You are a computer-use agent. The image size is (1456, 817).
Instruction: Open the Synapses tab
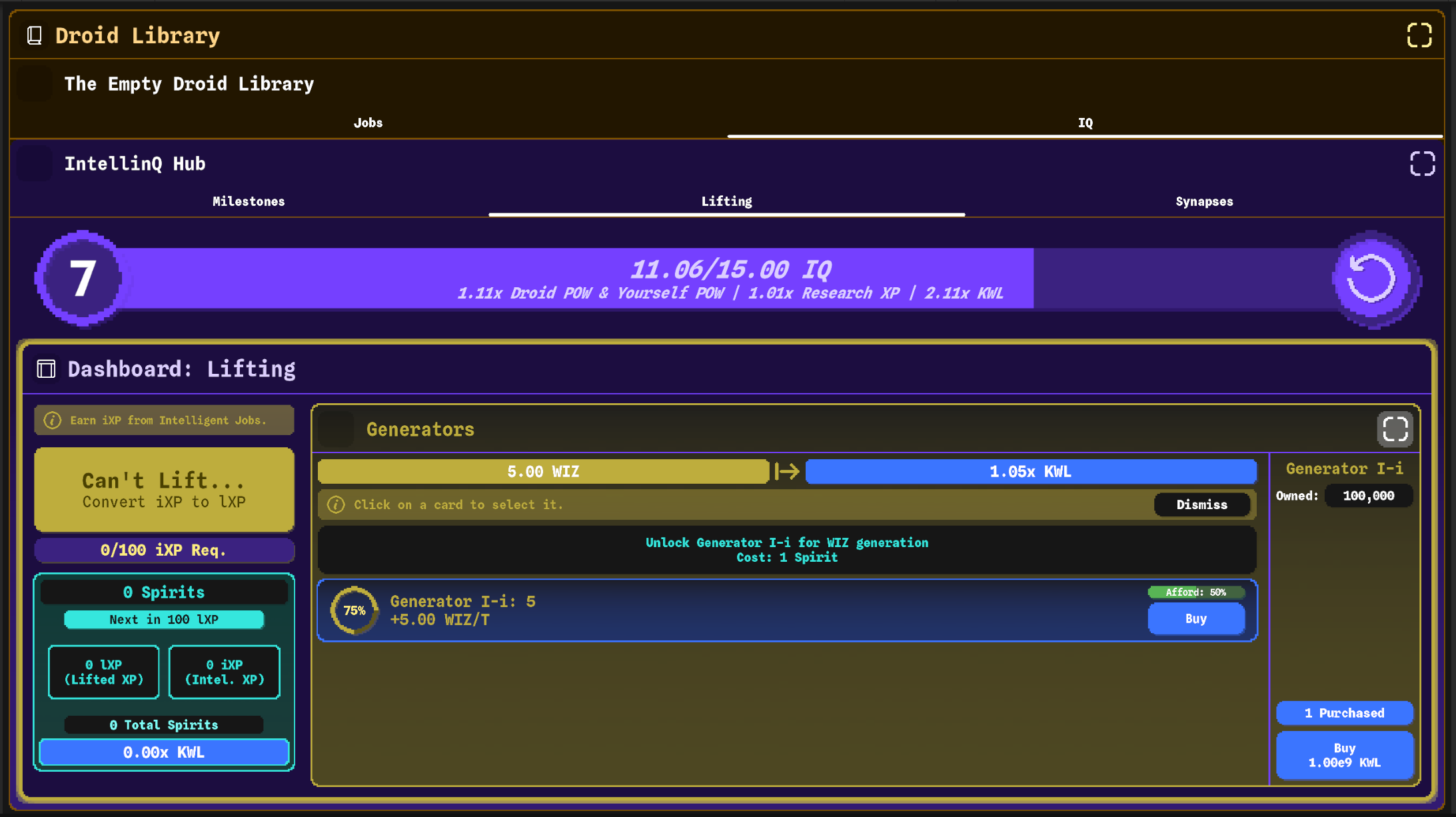click(1204, 201)
